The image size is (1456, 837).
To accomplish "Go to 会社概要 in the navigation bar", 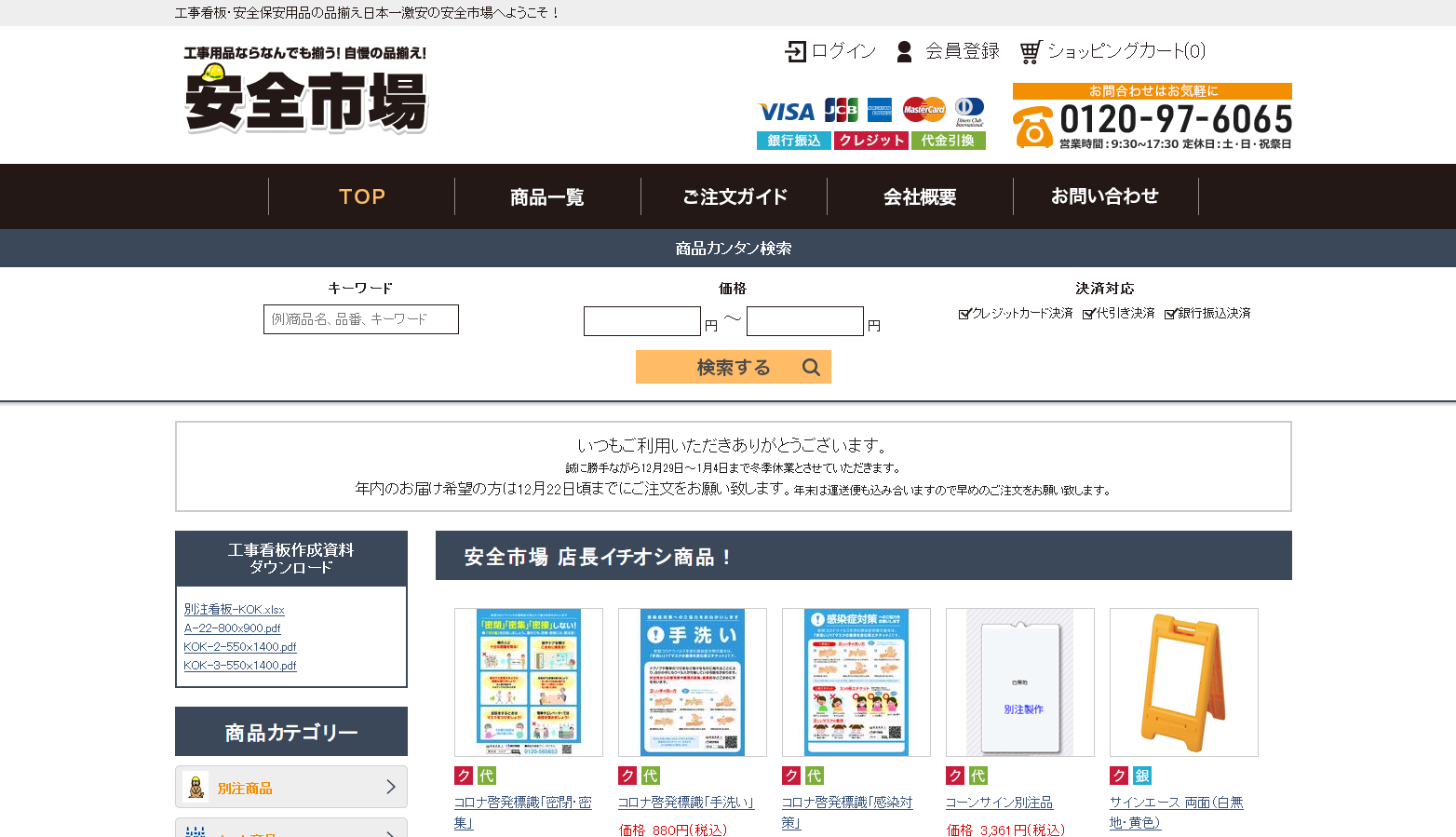I will 920,197.
